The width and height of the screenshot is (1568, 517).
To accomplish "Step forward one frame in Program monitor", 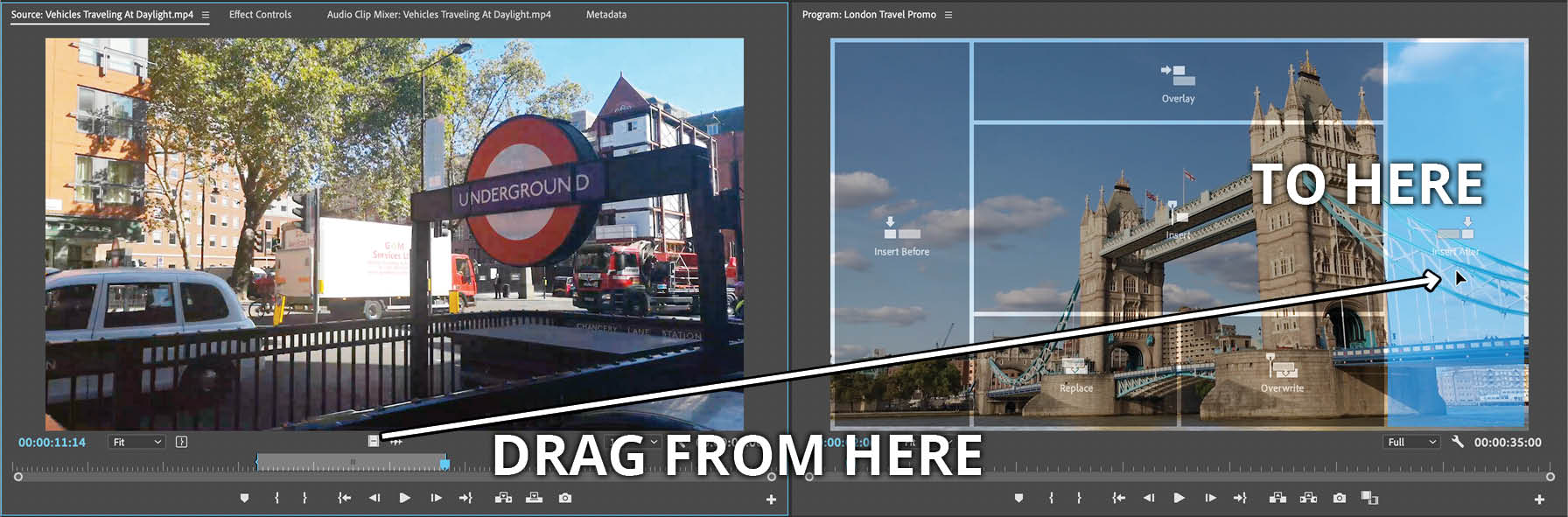I will [x=1210, y=498].
